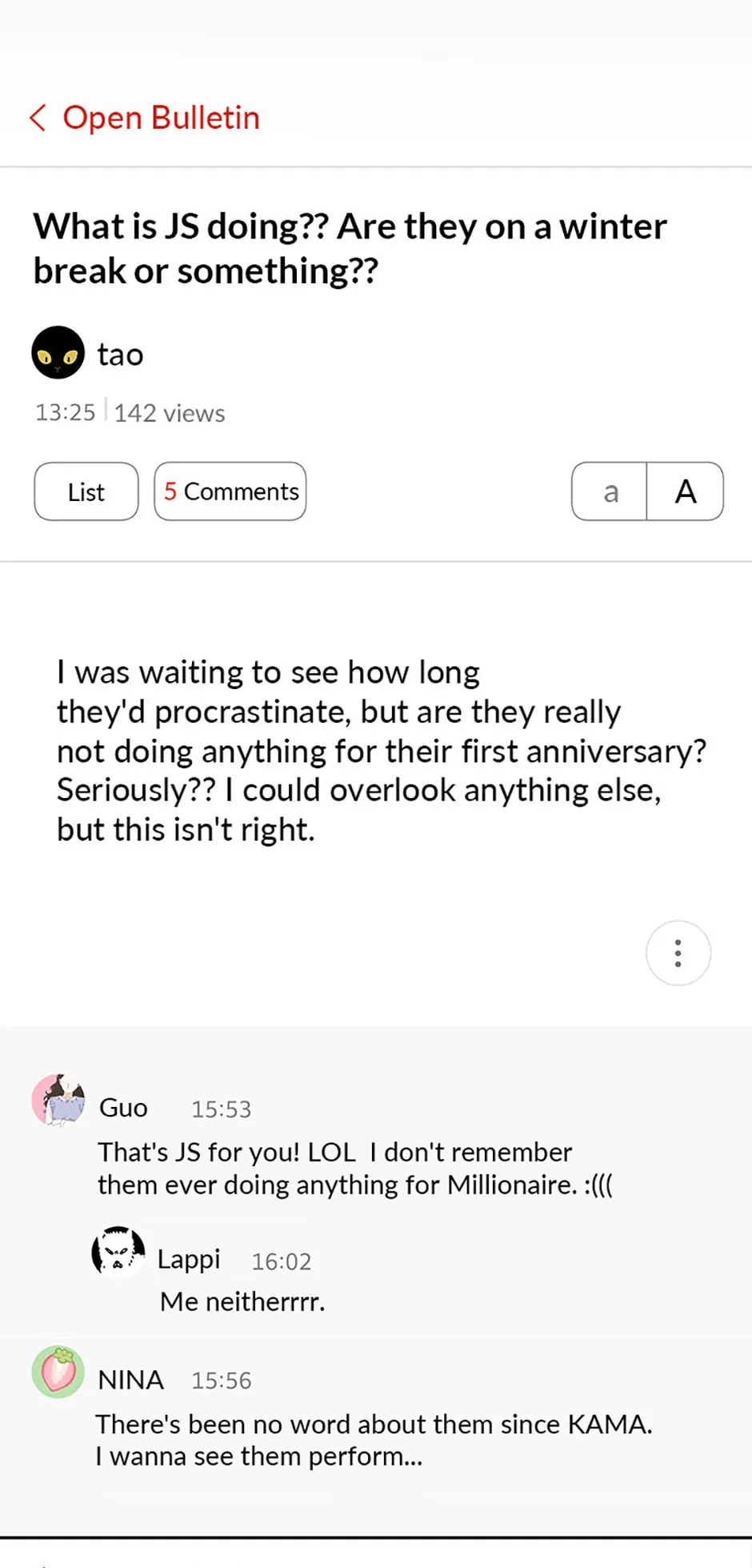
Task: Select commenter name Guo
Action: pyautogui.click(x=123, y=1108)
